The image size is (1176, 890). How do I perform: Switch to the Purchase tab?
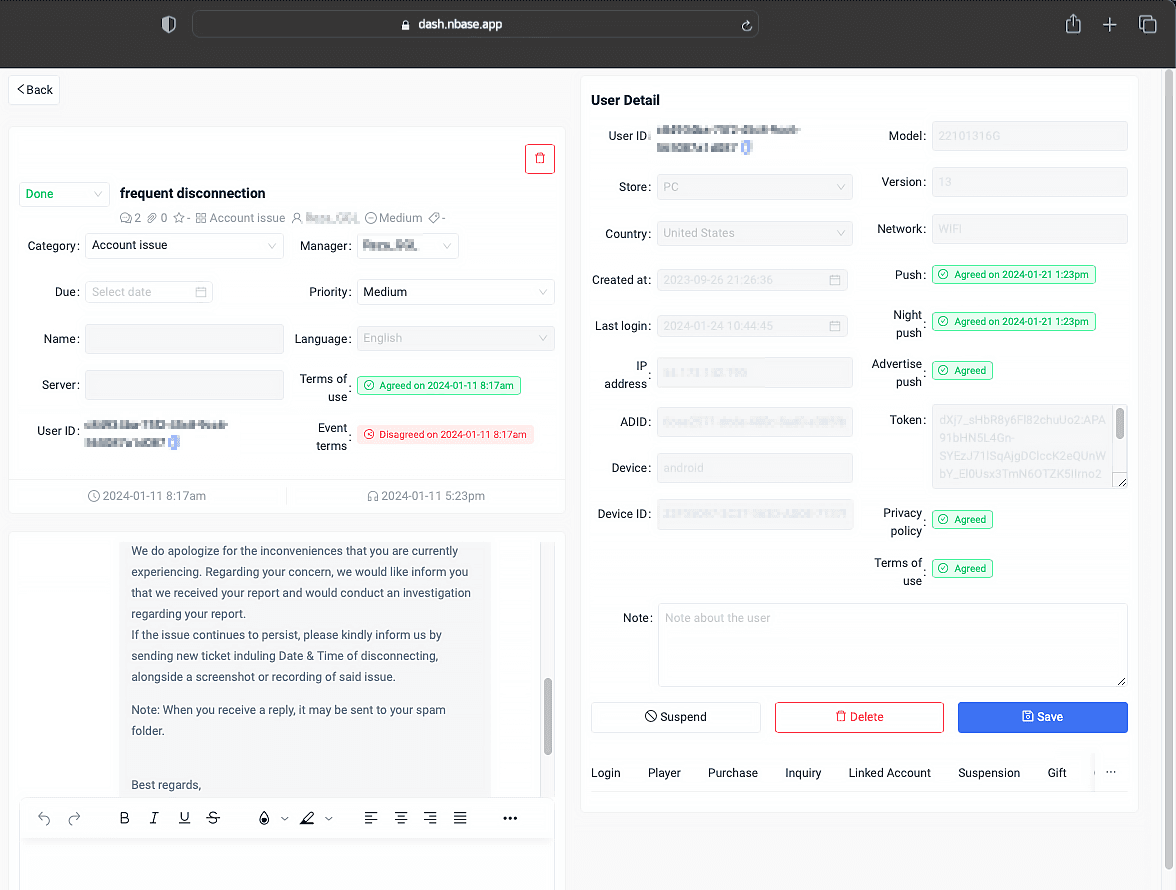(733, 773)
